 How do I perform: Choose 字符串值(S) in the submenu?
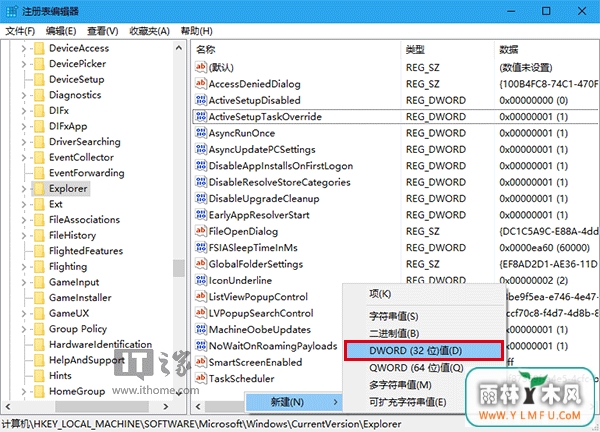[424, 316]
